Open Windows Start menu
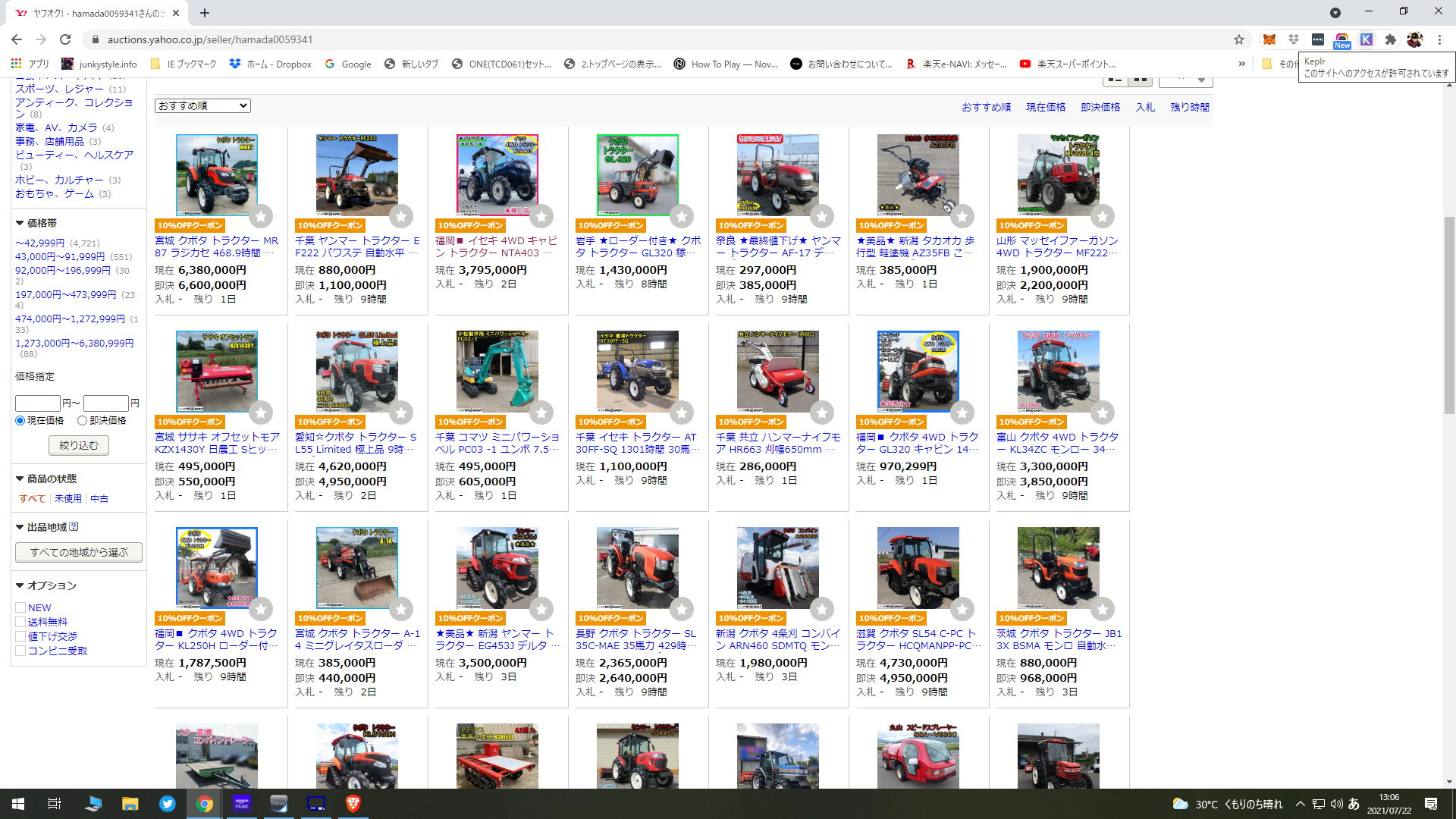 tap(18, 804)
